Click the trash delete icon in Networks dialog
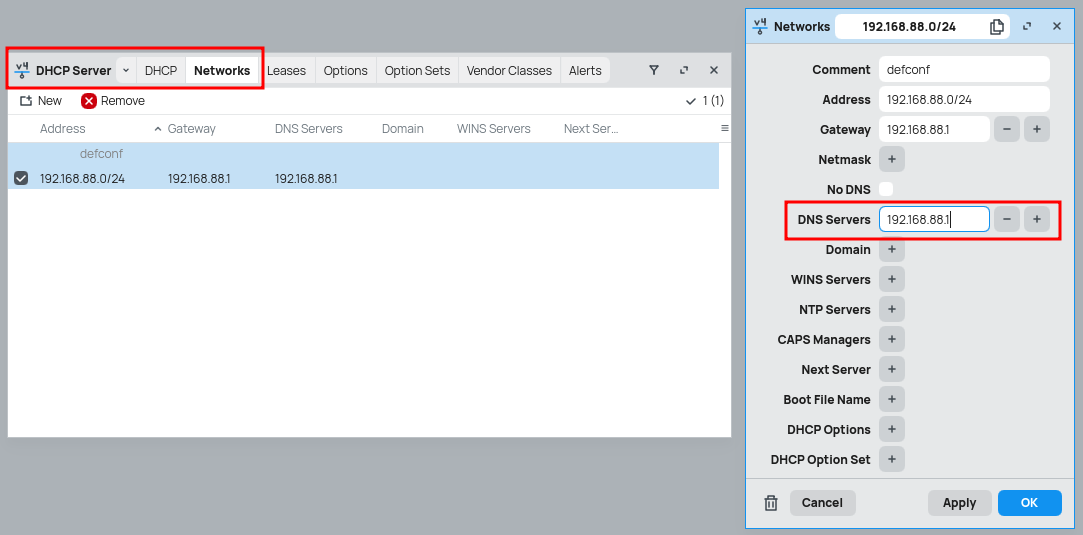 coord(771,503)
